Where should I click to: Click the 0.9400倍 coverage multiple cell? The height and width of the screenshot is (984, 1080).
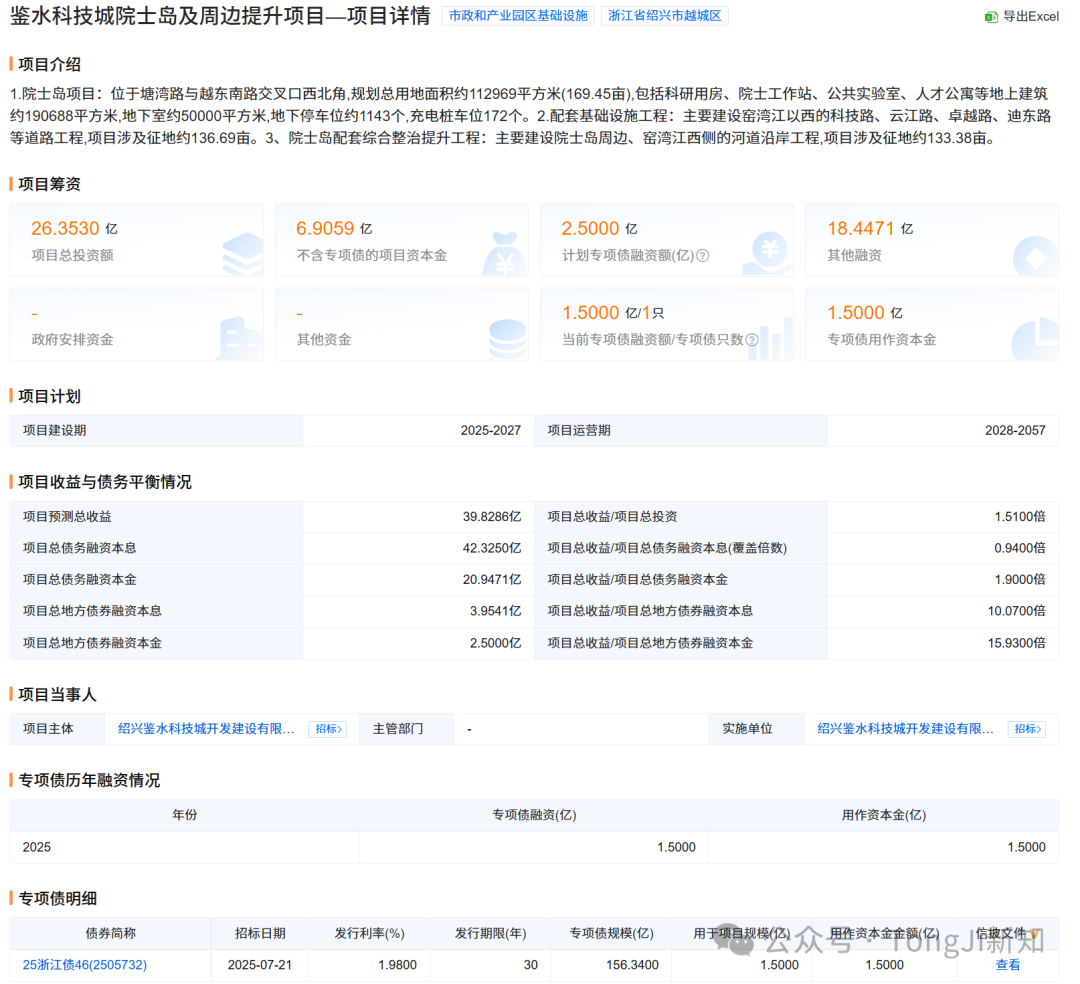943,548
